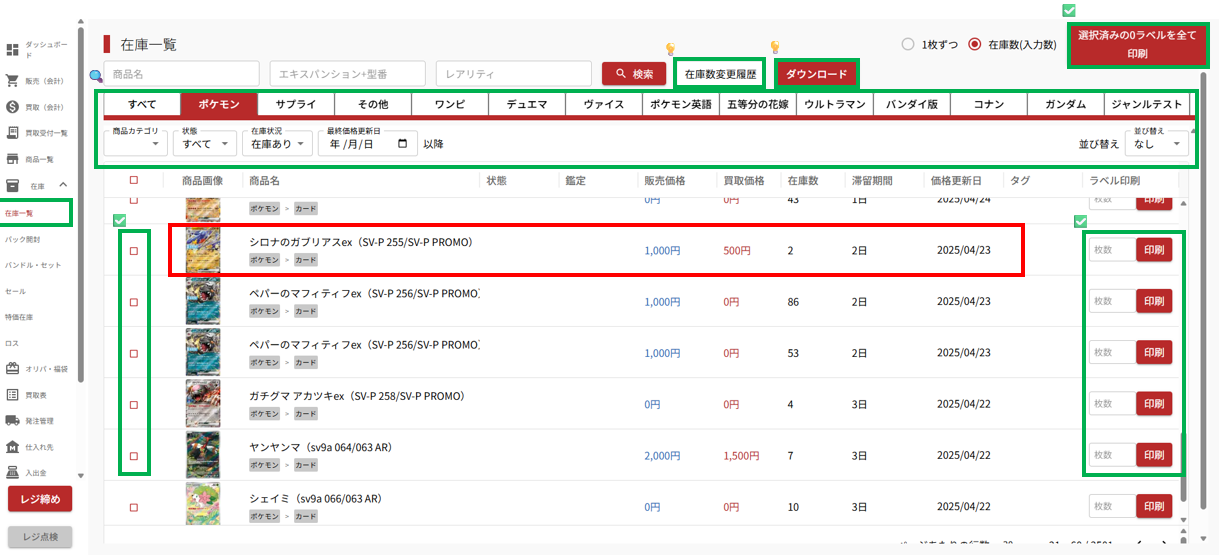Click the box icon beside 在庫
This screenshot has height=556, width=1219.
click(12, 186)
